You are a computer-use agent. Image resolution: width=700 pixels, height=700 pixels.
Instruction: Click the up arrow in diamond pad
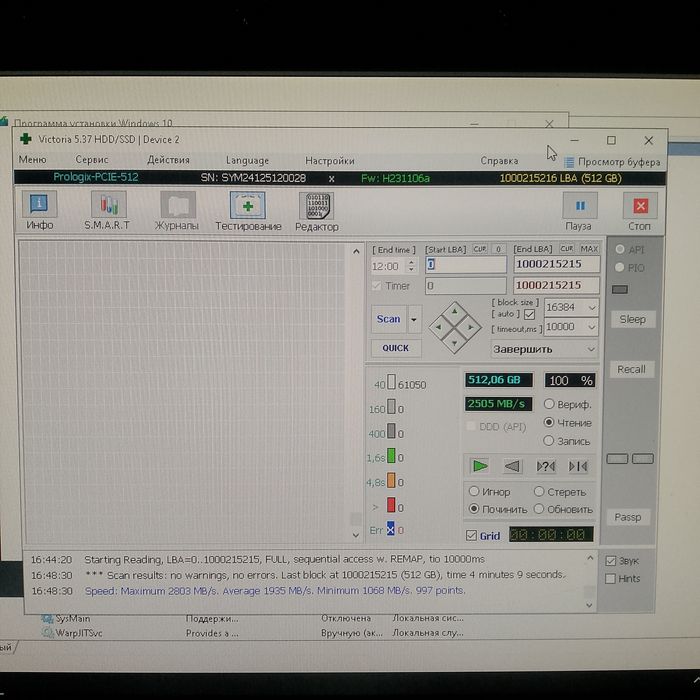point(454,311)
